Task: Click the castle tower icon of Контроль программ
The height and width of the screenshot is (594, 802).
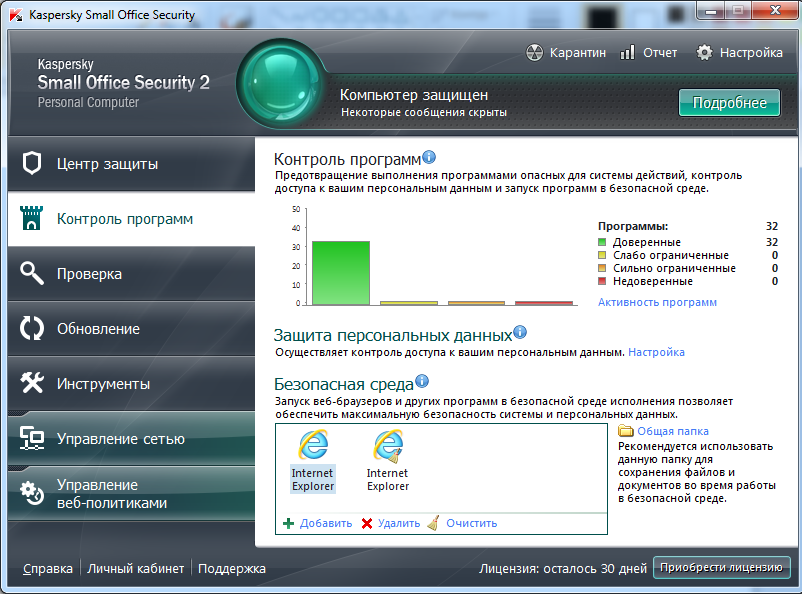Action: [31, 218]
